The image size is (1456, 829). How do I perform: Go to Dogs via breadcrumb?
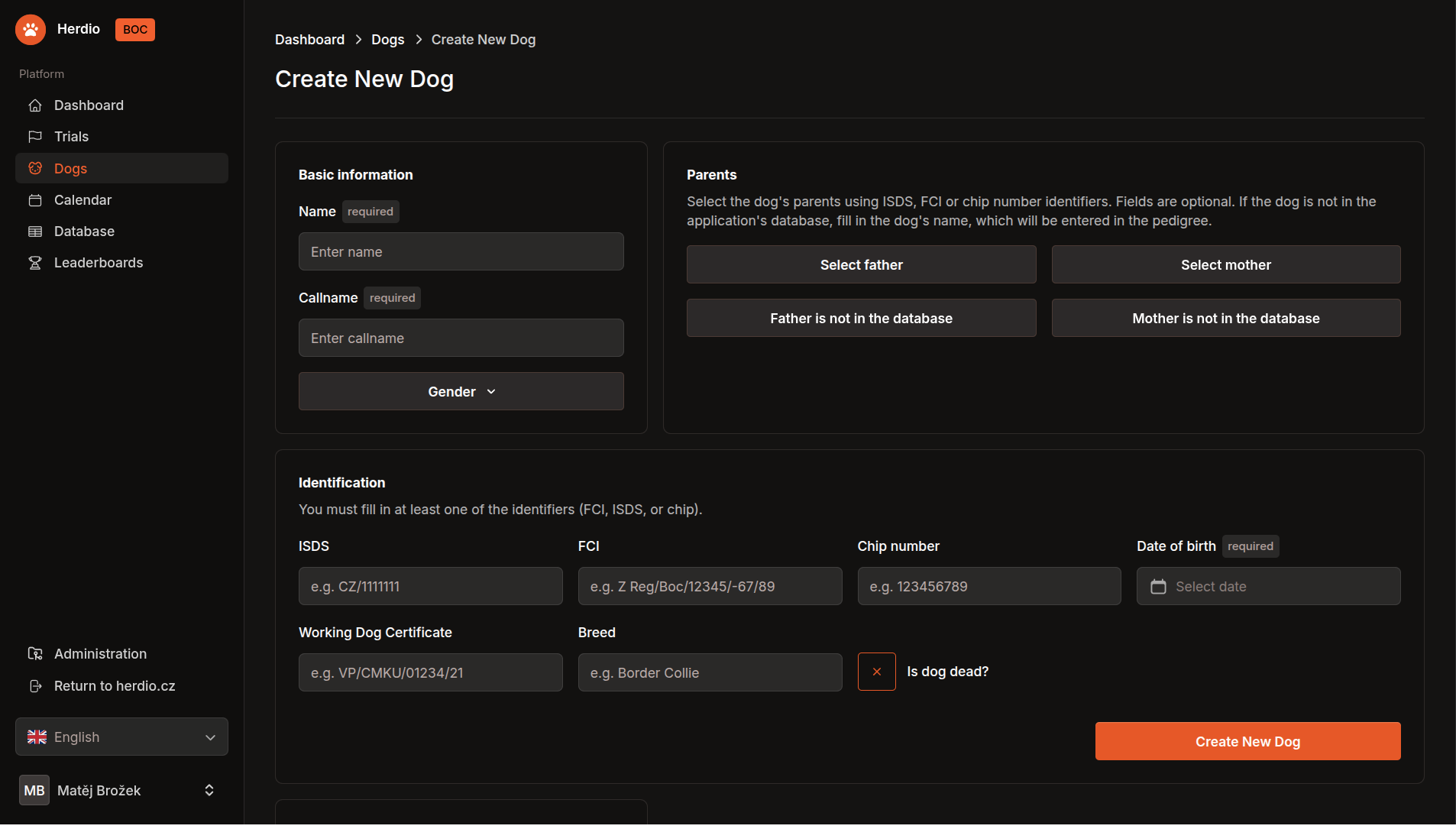[x=388, y=40]
